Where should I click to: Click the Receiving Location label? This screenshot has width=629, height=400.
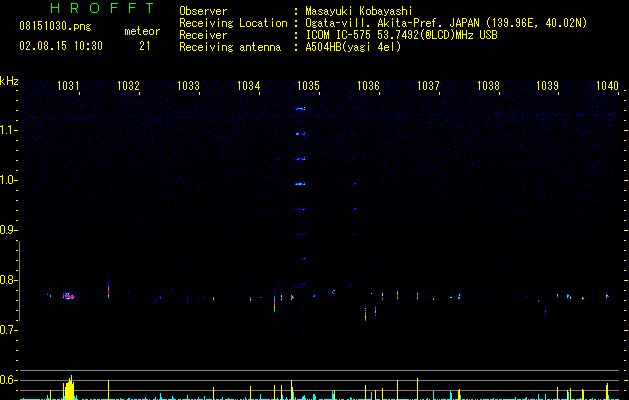point(233,23)
